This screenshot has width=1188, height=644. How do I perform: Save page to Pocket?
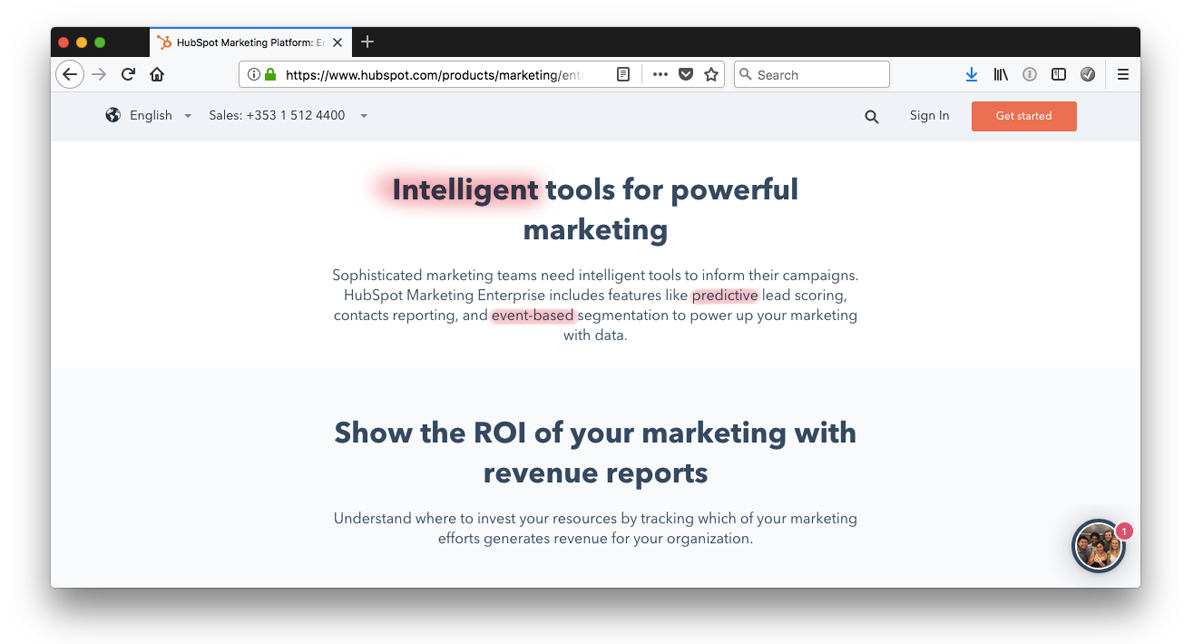pos(686,74)
